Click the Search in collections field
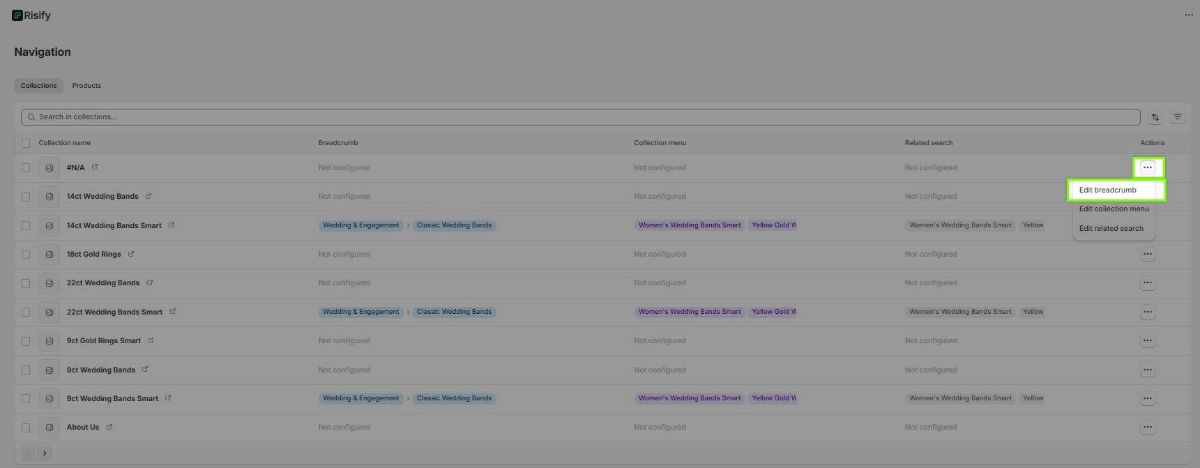1200x468 pixels. 580,117
